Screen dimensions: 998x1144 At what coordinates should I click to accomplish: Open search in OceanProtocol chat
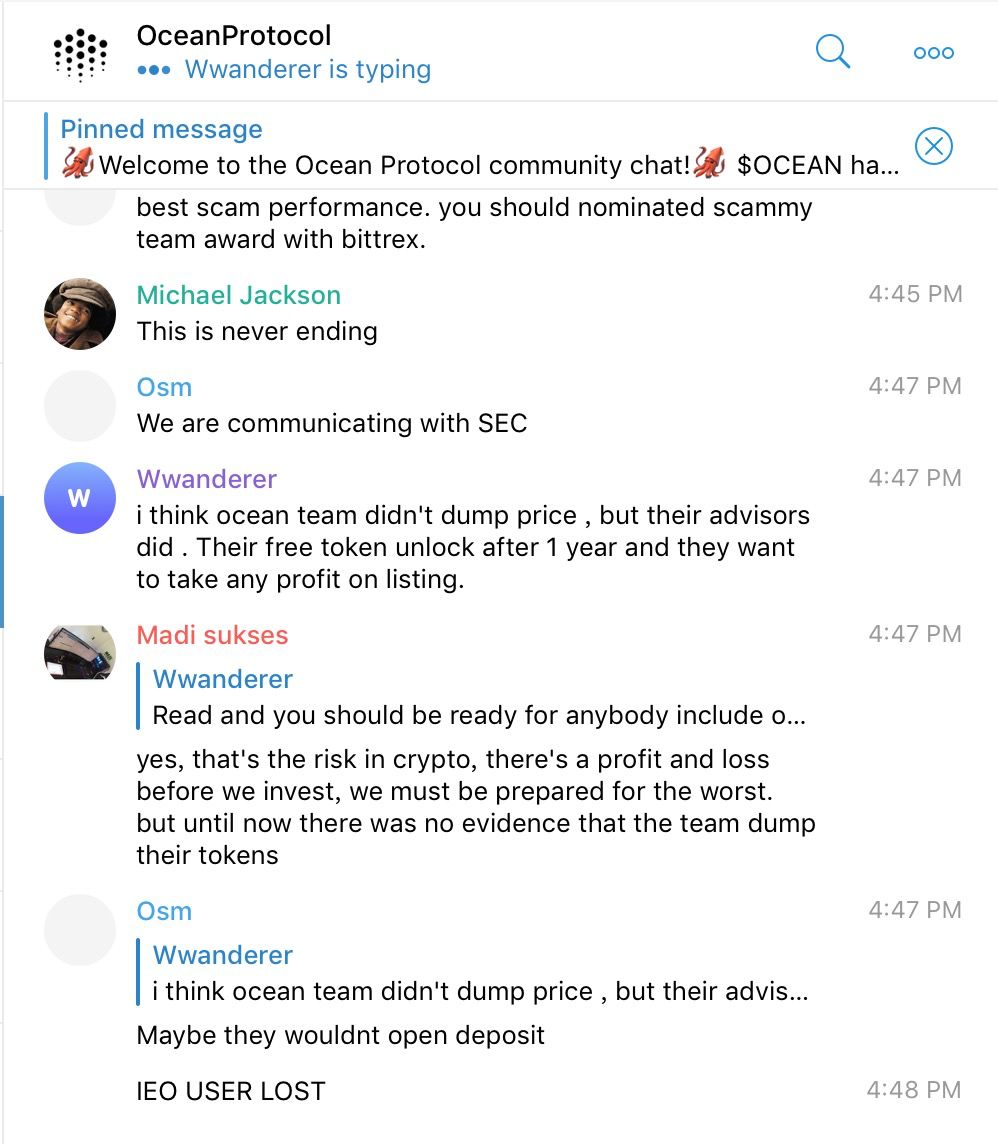click(832, 51)
